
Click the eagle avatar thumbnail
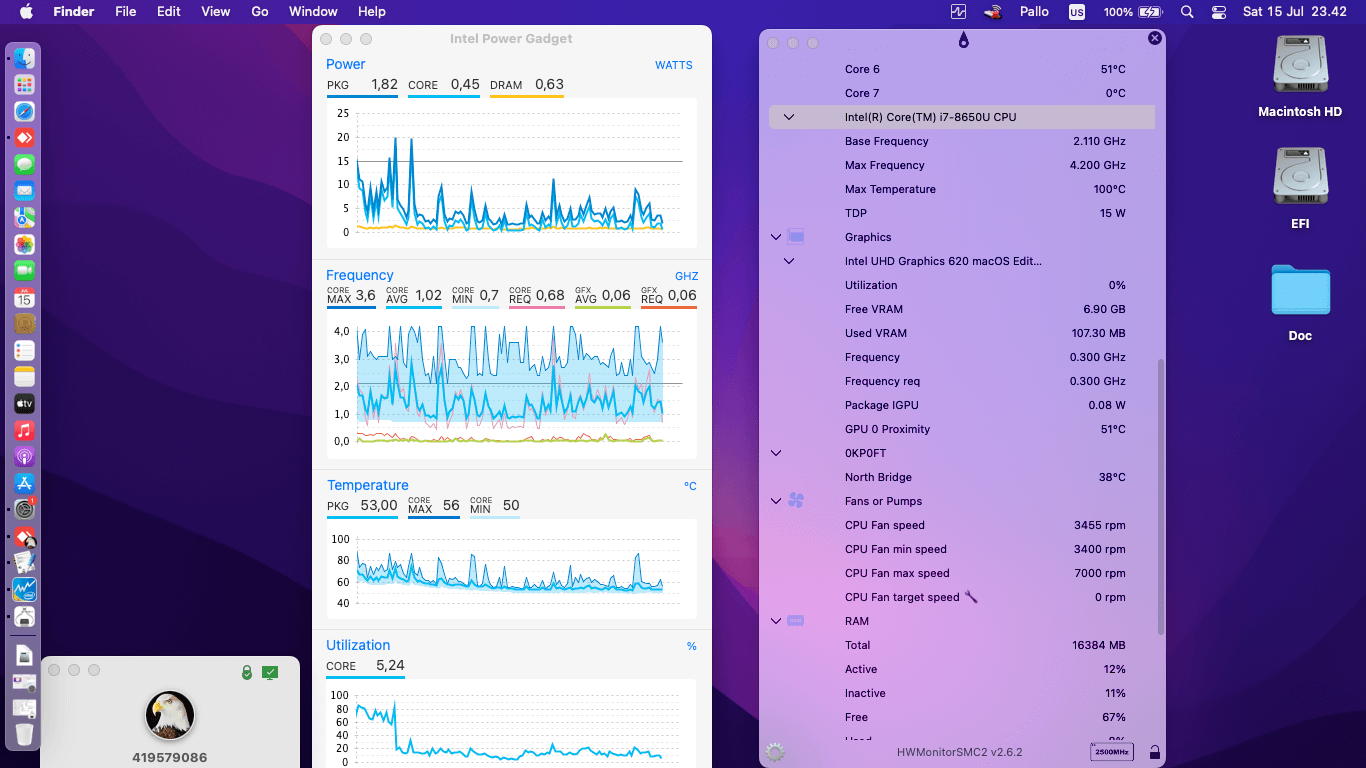(170, 715)
